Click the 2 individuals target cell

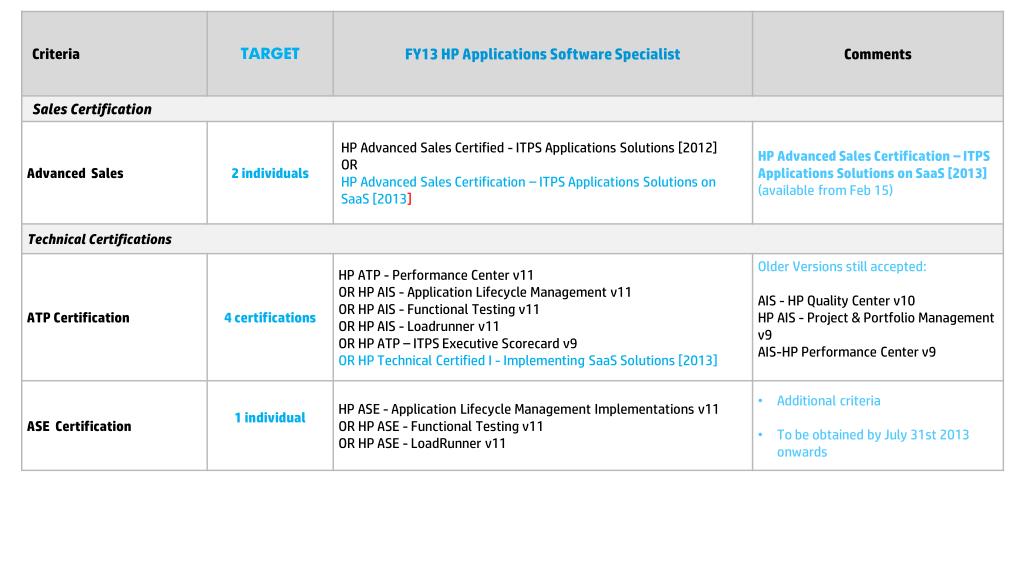[270, 173]
